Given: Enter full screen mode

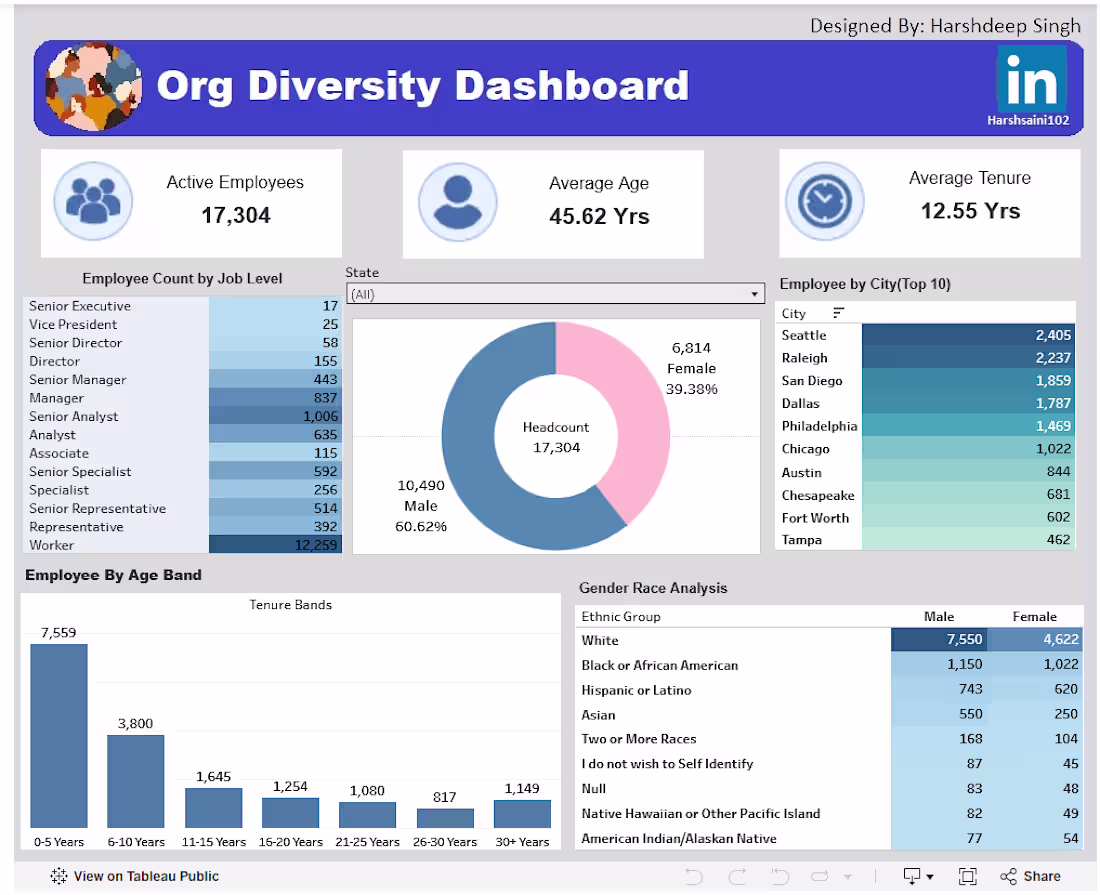Looking at the screenshot, I should pos(967,876).
